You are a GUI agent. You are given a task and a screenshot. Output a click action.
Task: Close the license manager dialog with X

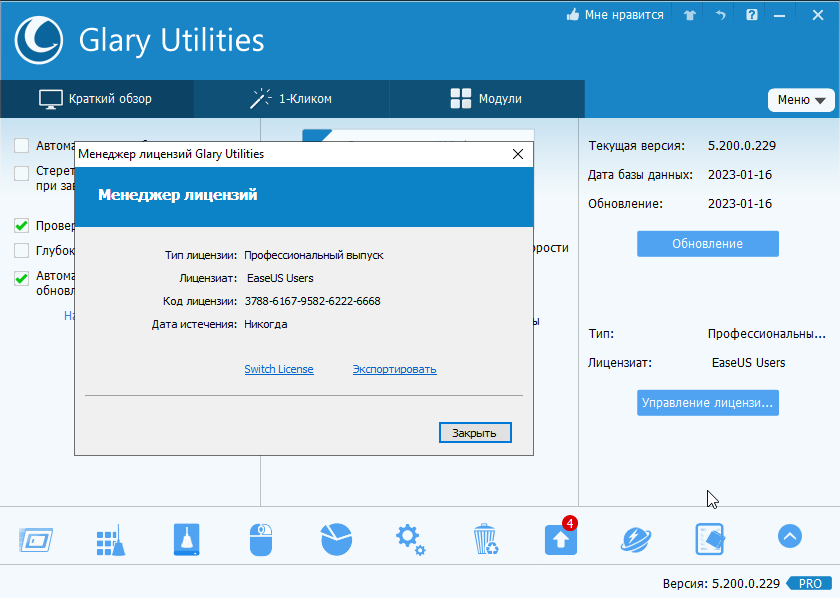click(518, 154)
